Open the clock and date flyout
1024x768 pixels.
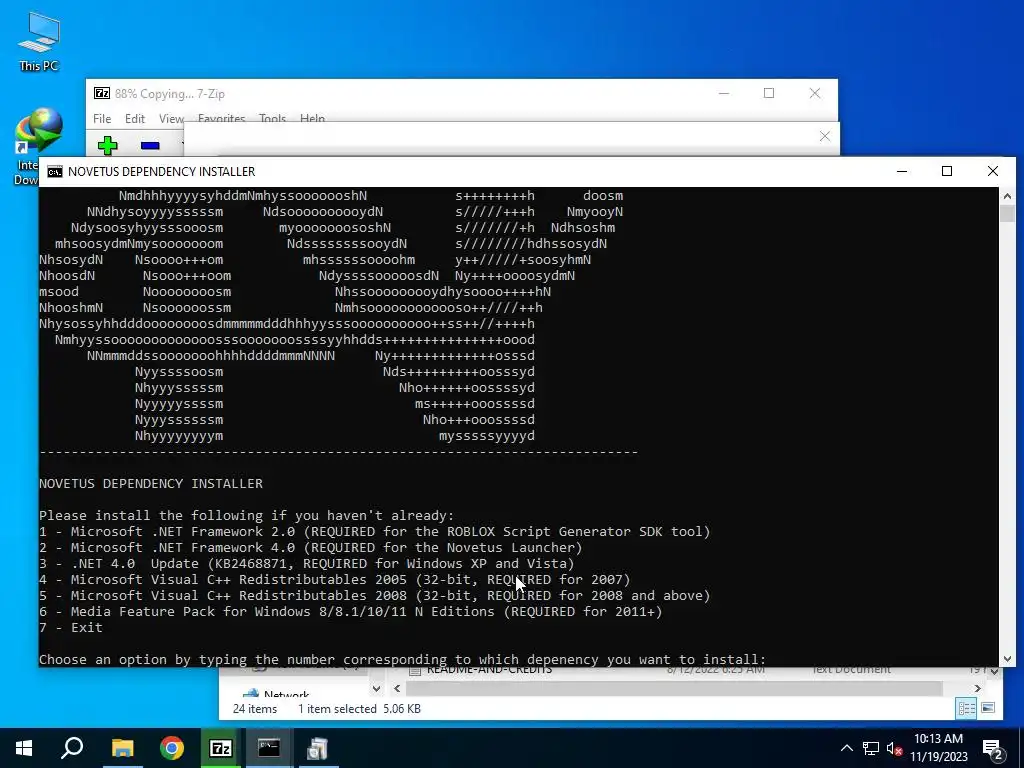tap(938, 748)
